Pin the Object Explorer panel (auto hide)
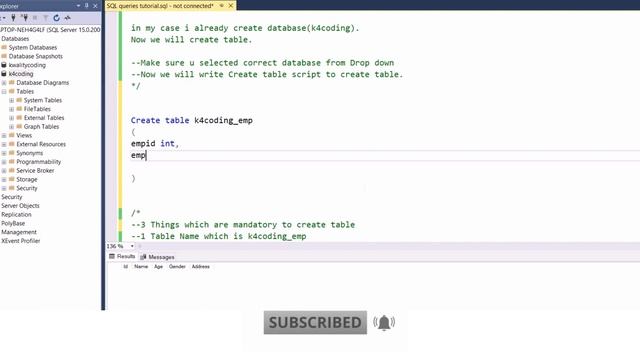The height and width of the screenshot is (360, 640). 87,6
